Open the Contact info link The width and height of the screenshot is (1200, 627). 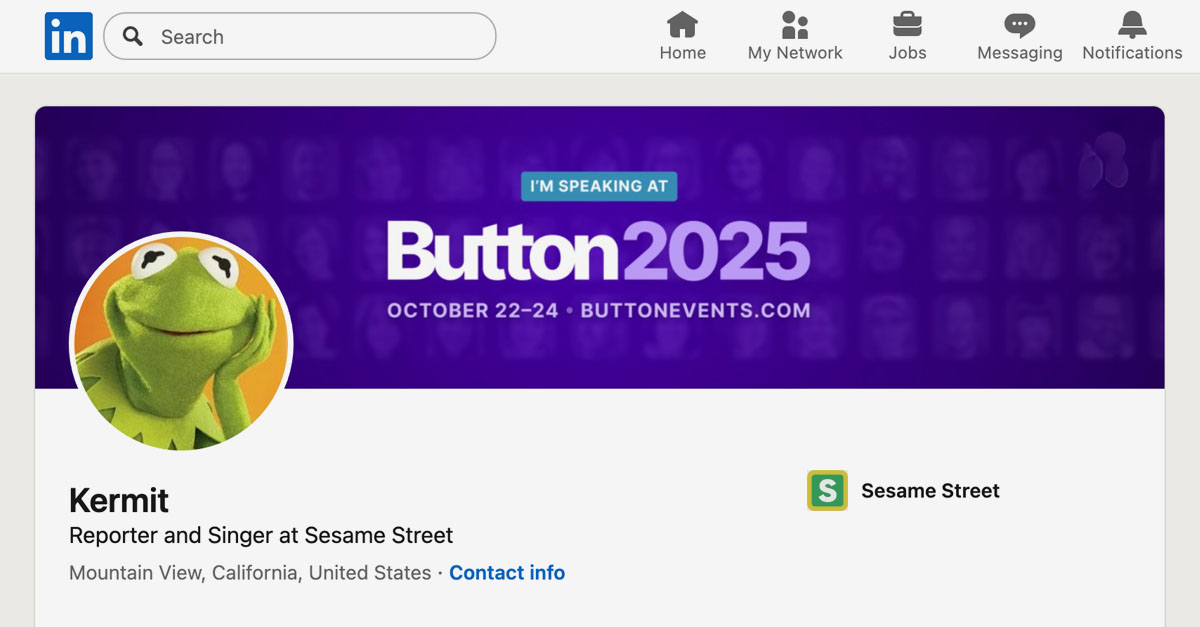(x=507, y=573)
